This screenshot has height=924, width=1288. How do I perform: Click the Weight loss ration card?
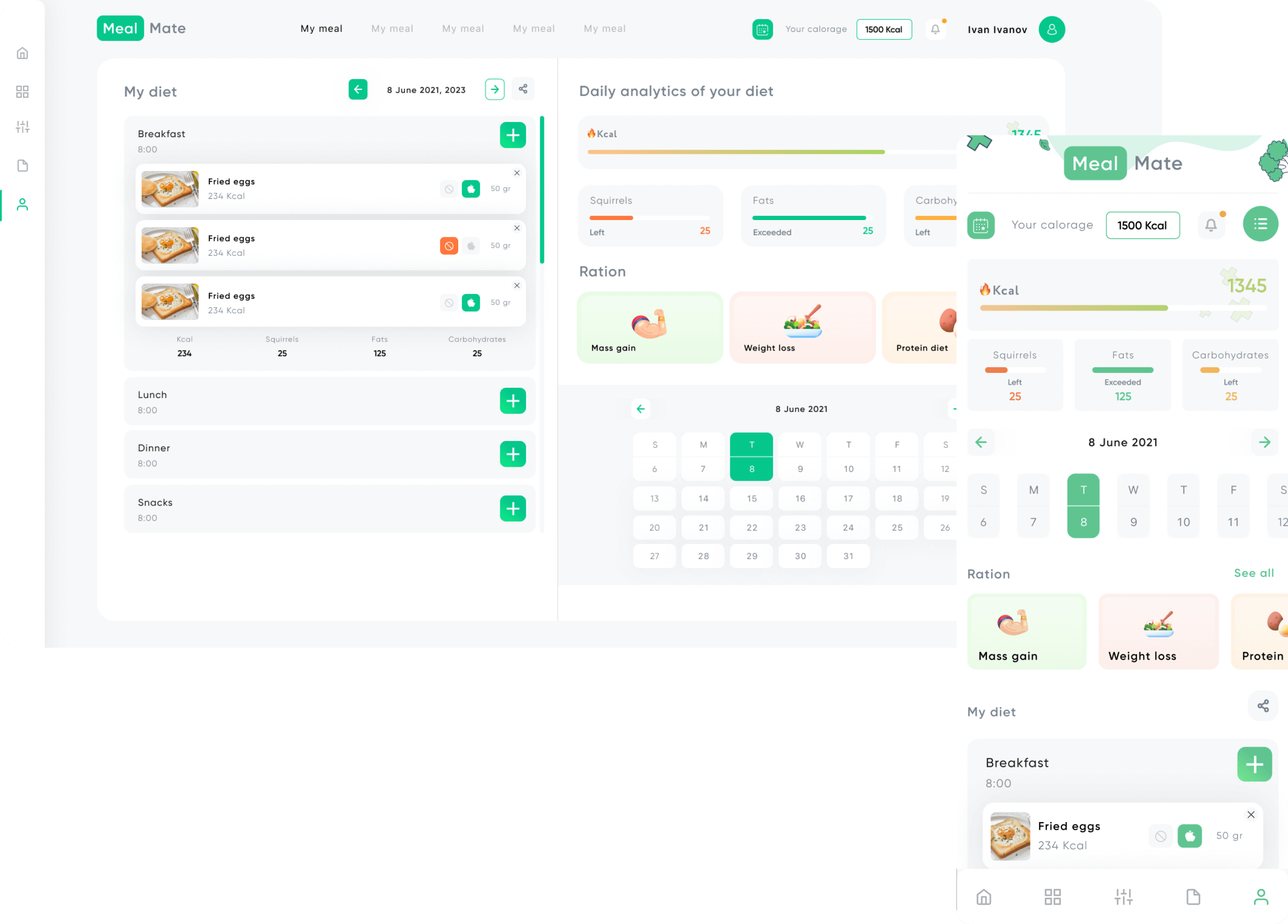800,325
